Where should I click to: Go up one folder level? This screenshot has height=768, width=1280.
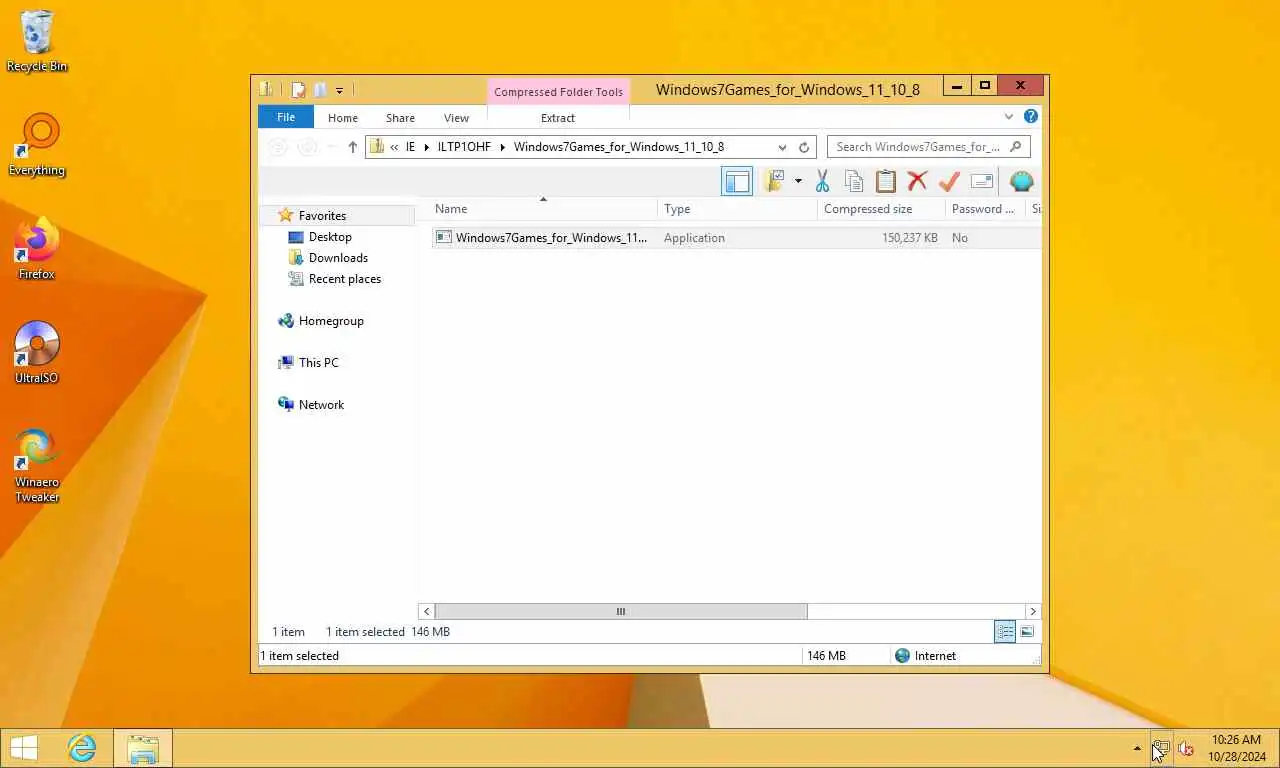(x=352, y=147)
